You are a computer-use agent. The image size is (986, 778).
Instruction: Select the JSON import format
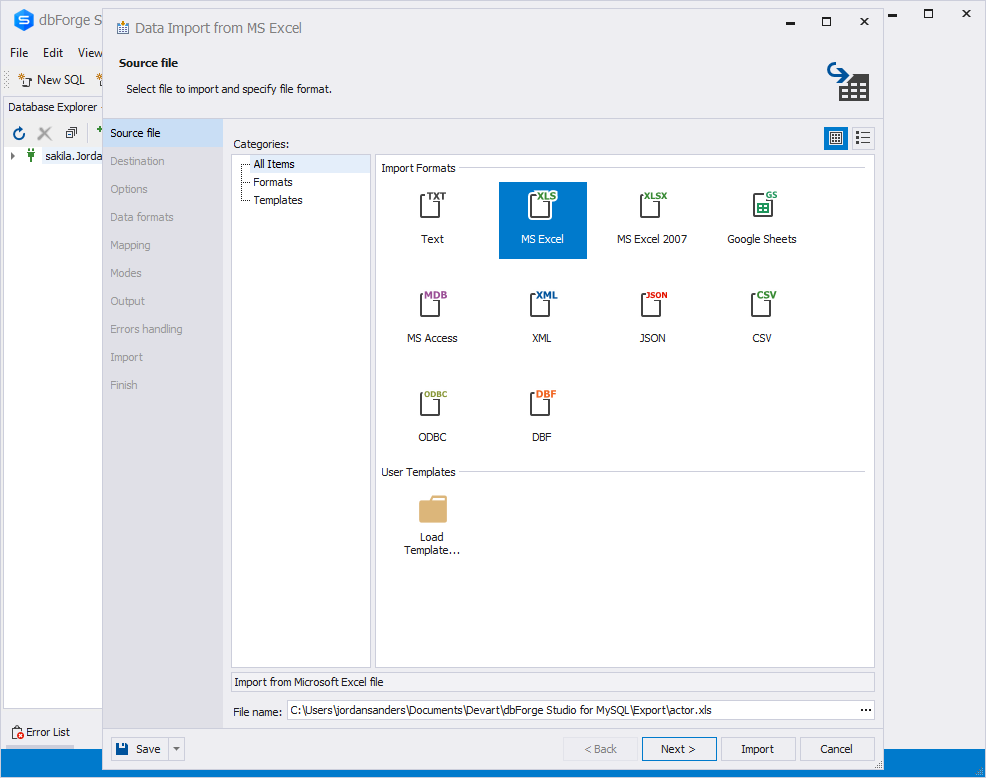(x=652, y=318)
